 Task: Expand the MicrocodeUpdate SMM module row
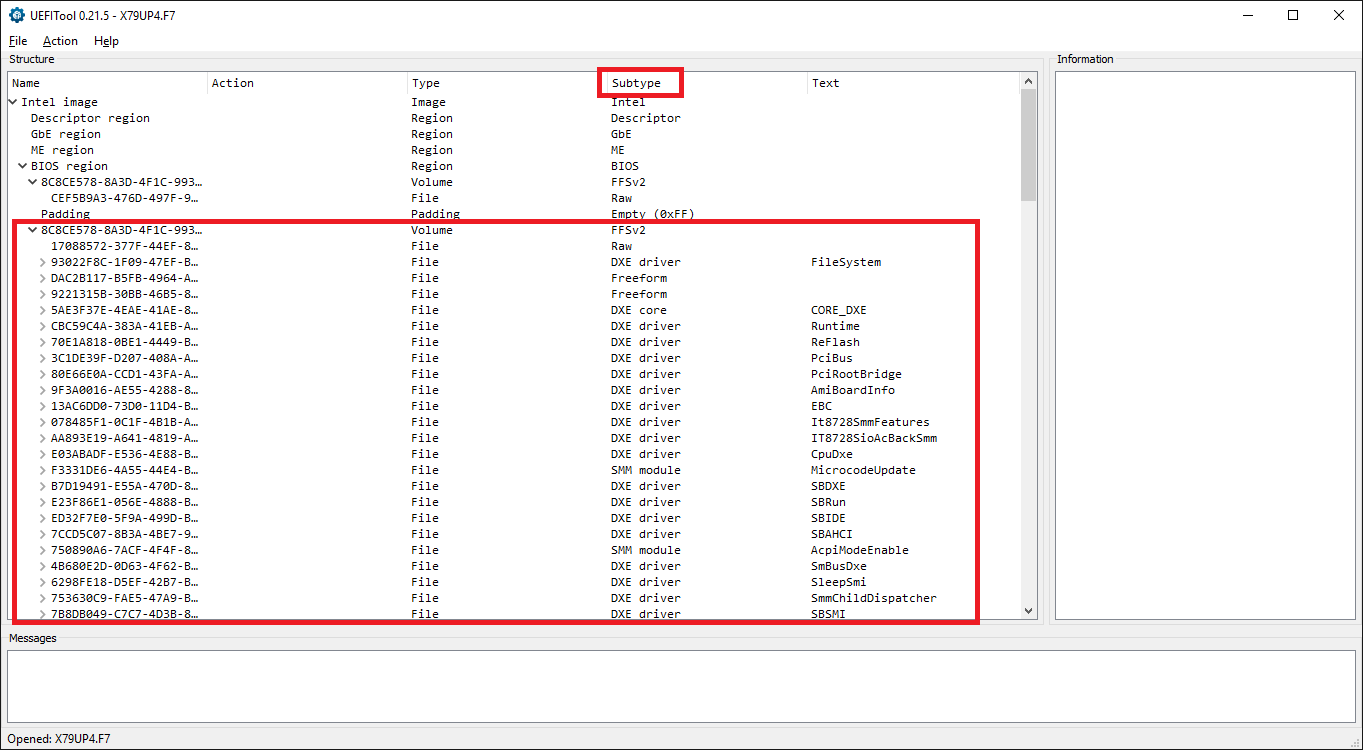(x=43, y=470)
